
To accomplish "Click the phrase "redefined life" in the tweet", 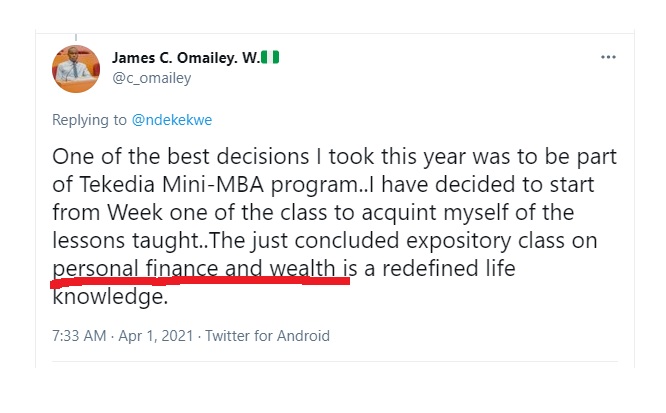I will click(449, 267).
